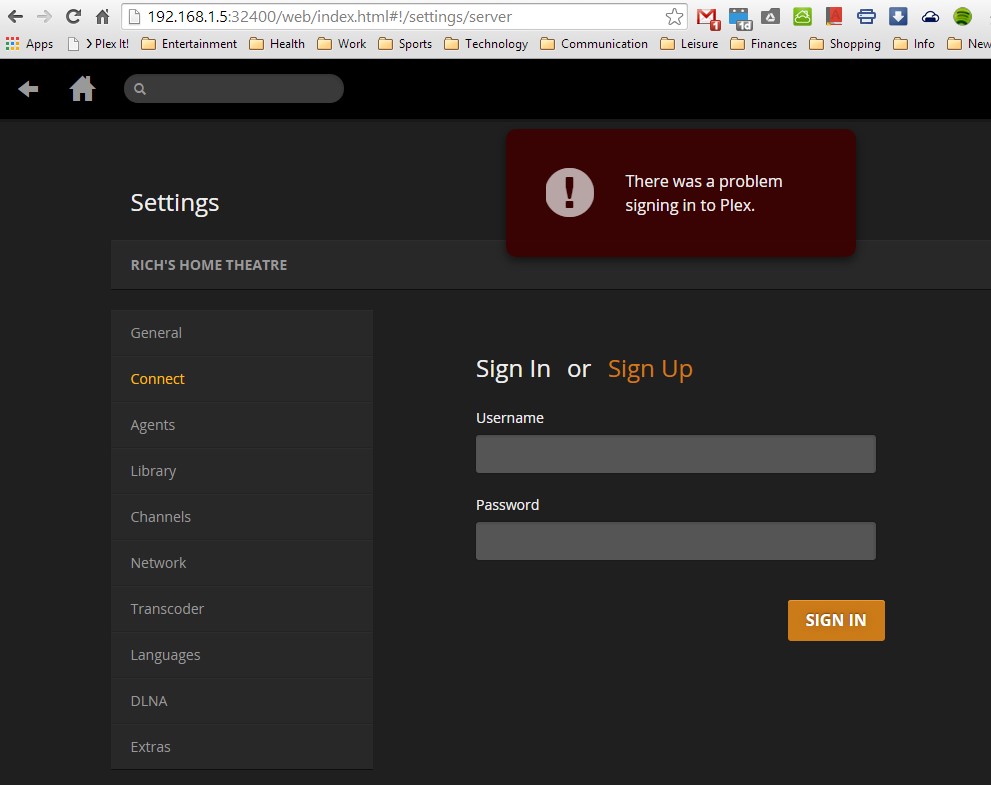The image size is (991, 785).
Task: Reload the page with the refresh icon
Action: [x=73, y=16]
